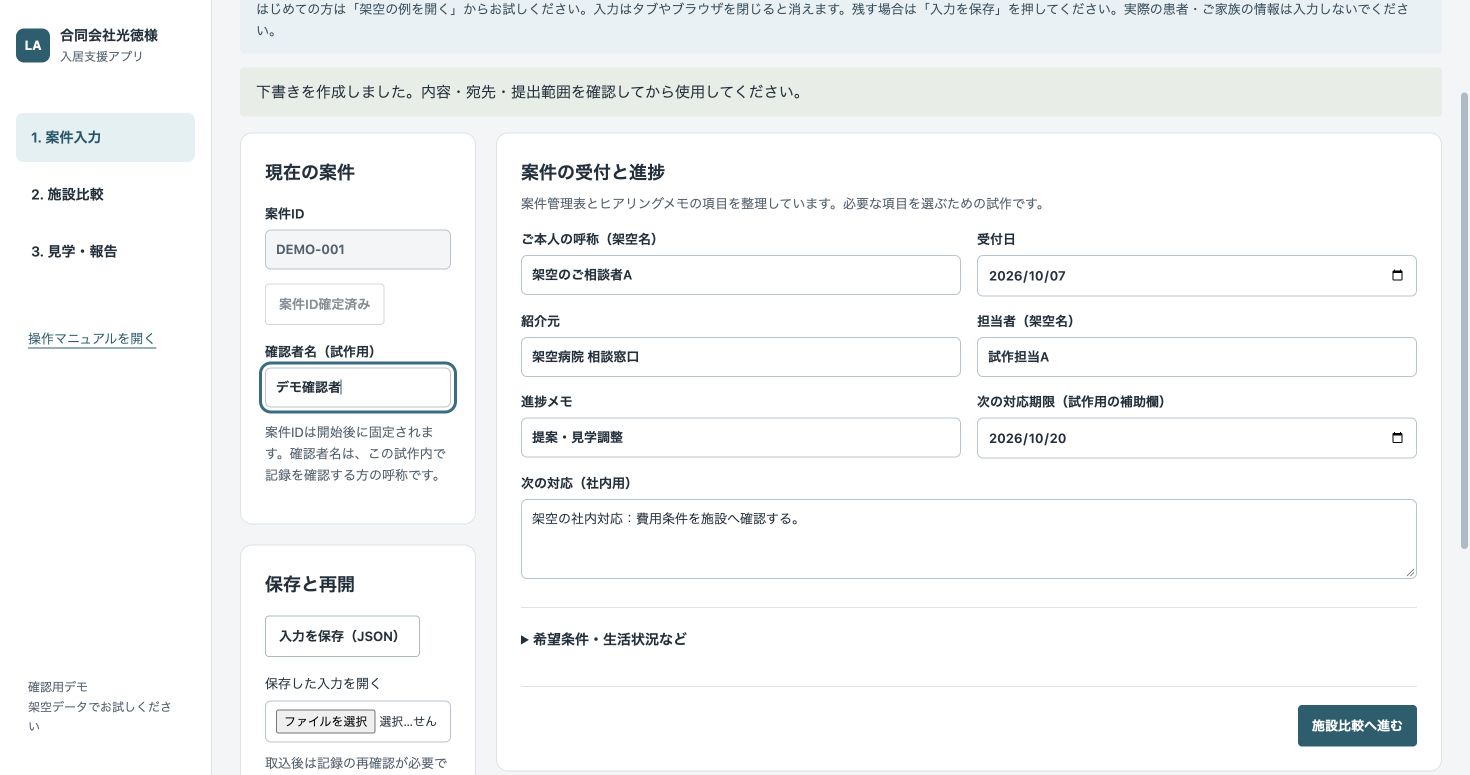Image resolution: width=1470 pixels, height=775 pixels.
Task: Click the 案件の受付と進捗 heading
Action: pyautogui.click(x=593, y=172)
